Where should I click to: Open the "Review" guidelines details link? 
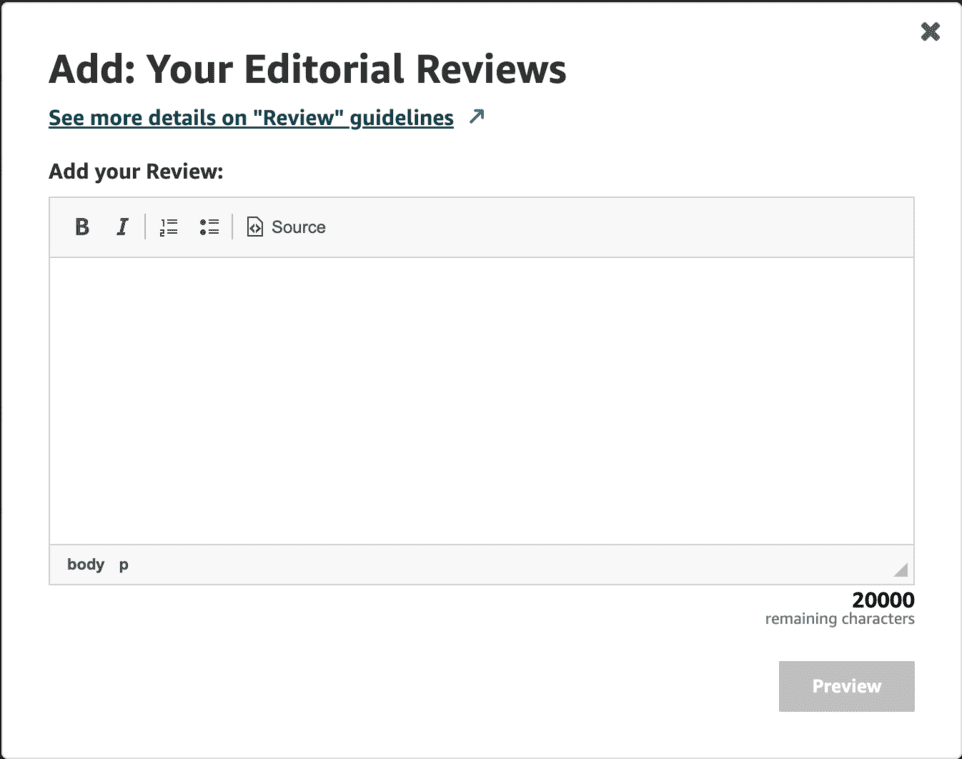pyautogui.click(x=251, y=117)
